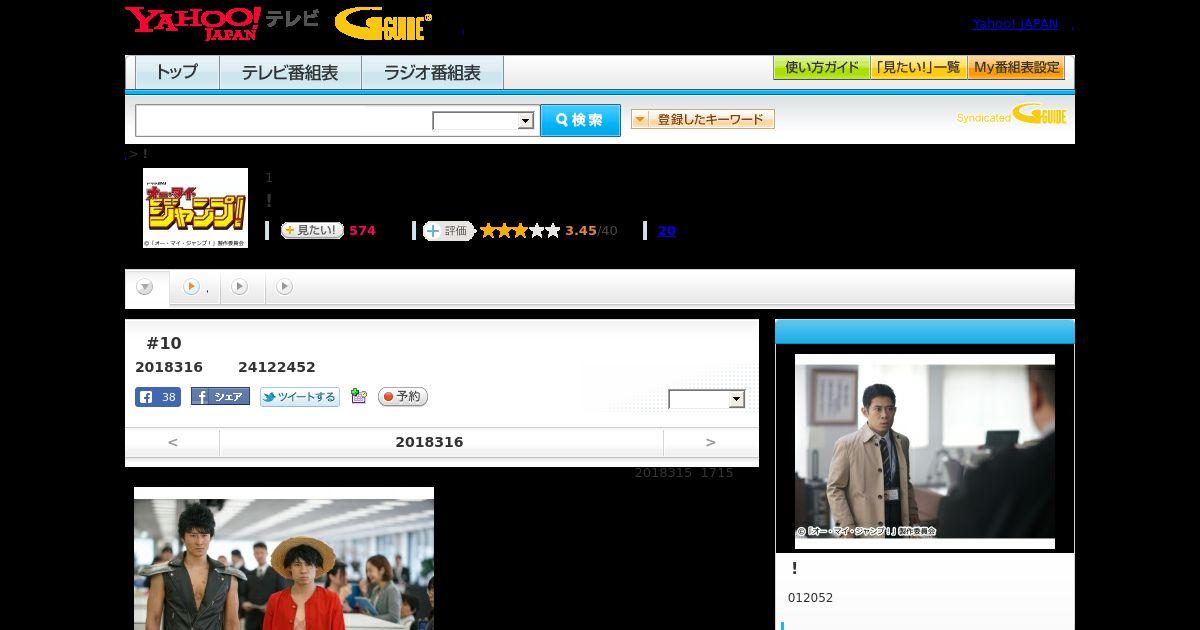The width and height of the screenshot is (1200, 630).
Task: Open My番組表設定
Action: [x=1016, y=68]
